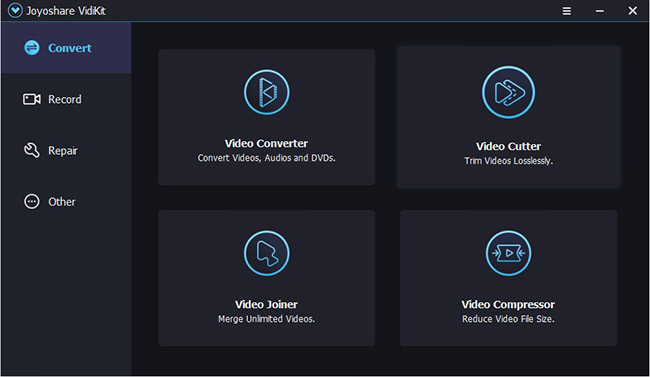
Task: Click 'Reduce Video File Size.' description
Action: click(508, 319)
